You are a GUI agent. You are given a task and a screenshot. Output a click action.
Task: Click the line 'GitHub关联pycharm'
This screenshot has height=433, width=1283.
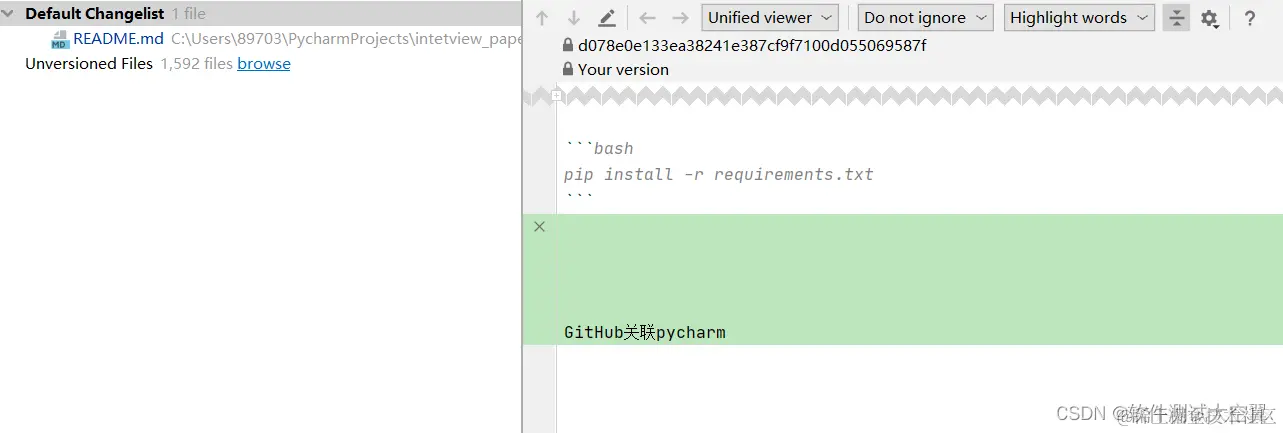pyautogui.click(x=645, y=332)
